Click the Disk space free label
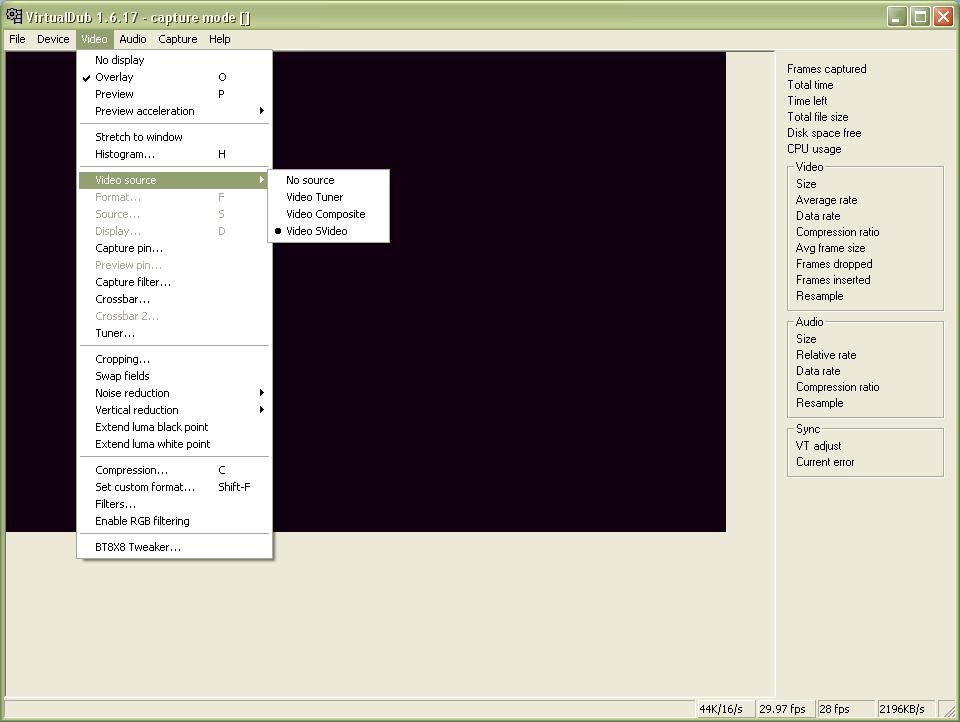Screen dimensions: 960x722 coord(824,133)
